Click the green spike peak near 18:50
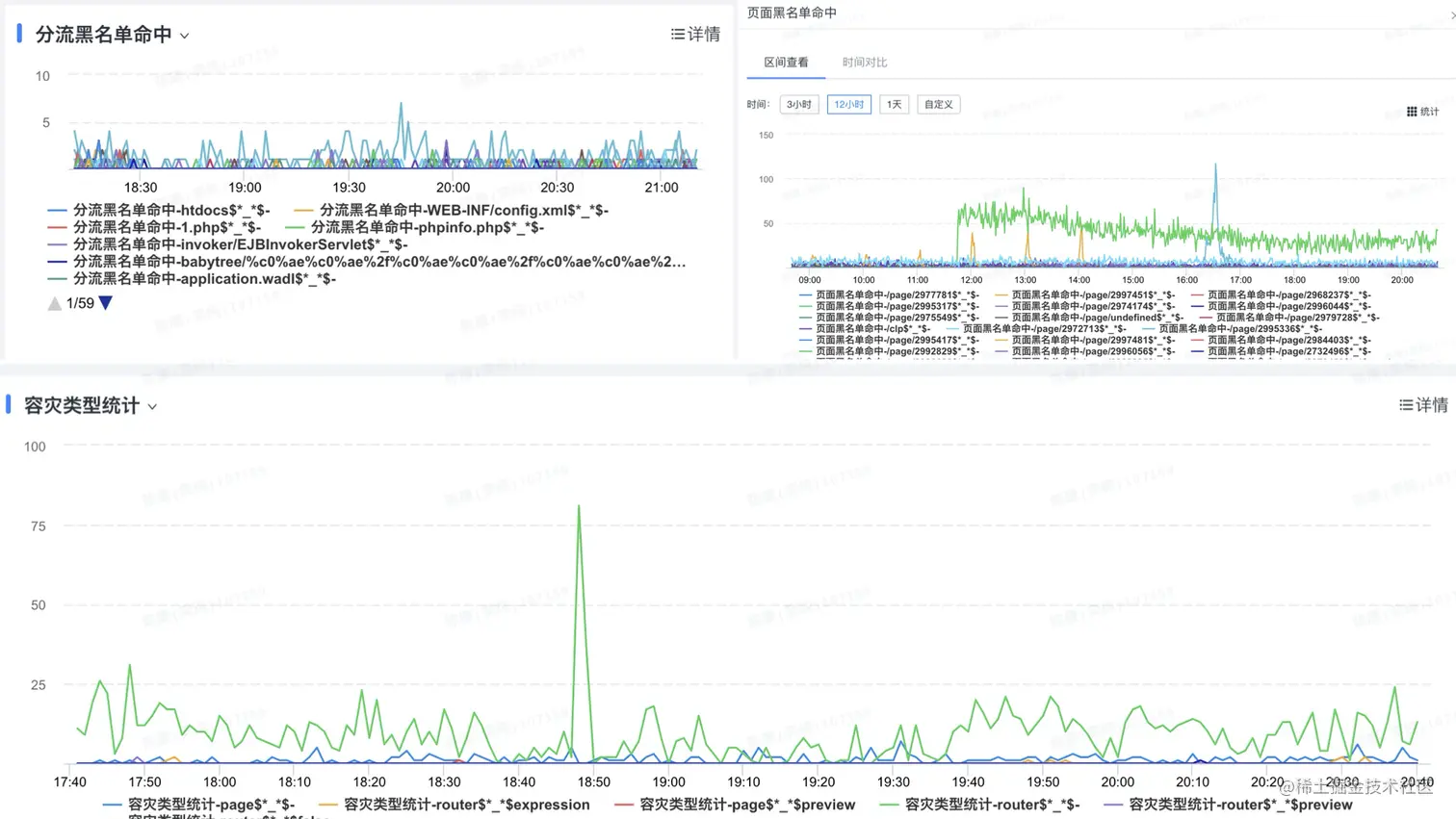Viewport: 1456px width, 819px height. click(x=579, y=506)
